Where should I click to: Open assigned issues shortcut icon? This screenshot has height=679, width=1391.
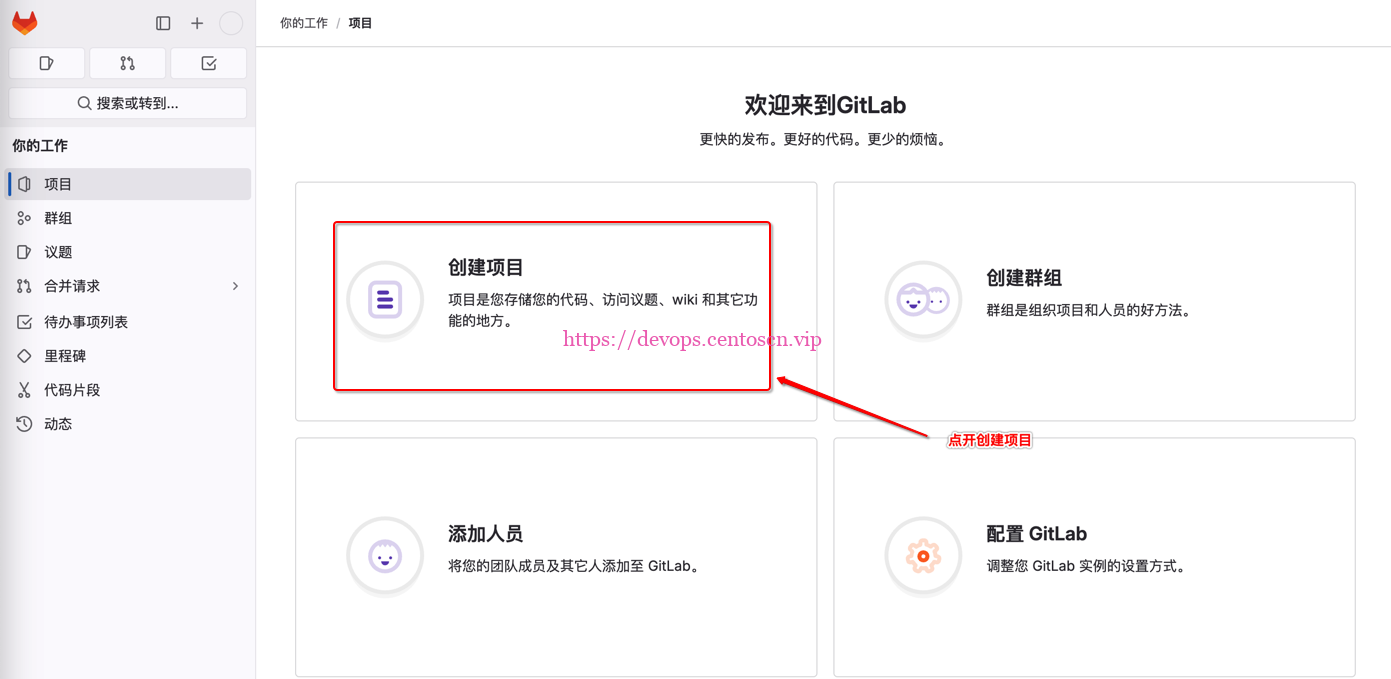click(47, 63)
